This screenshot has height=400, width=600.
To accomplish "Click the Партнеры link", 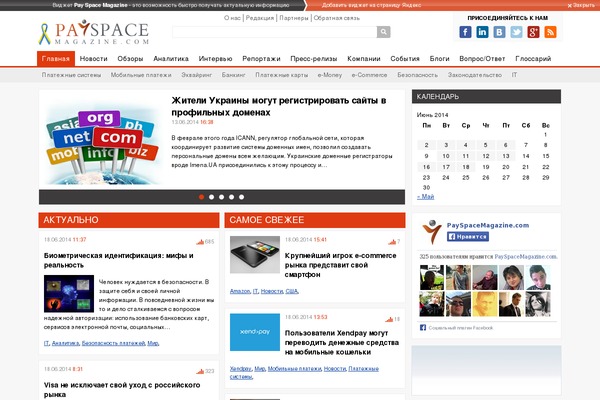I will 294,18.
